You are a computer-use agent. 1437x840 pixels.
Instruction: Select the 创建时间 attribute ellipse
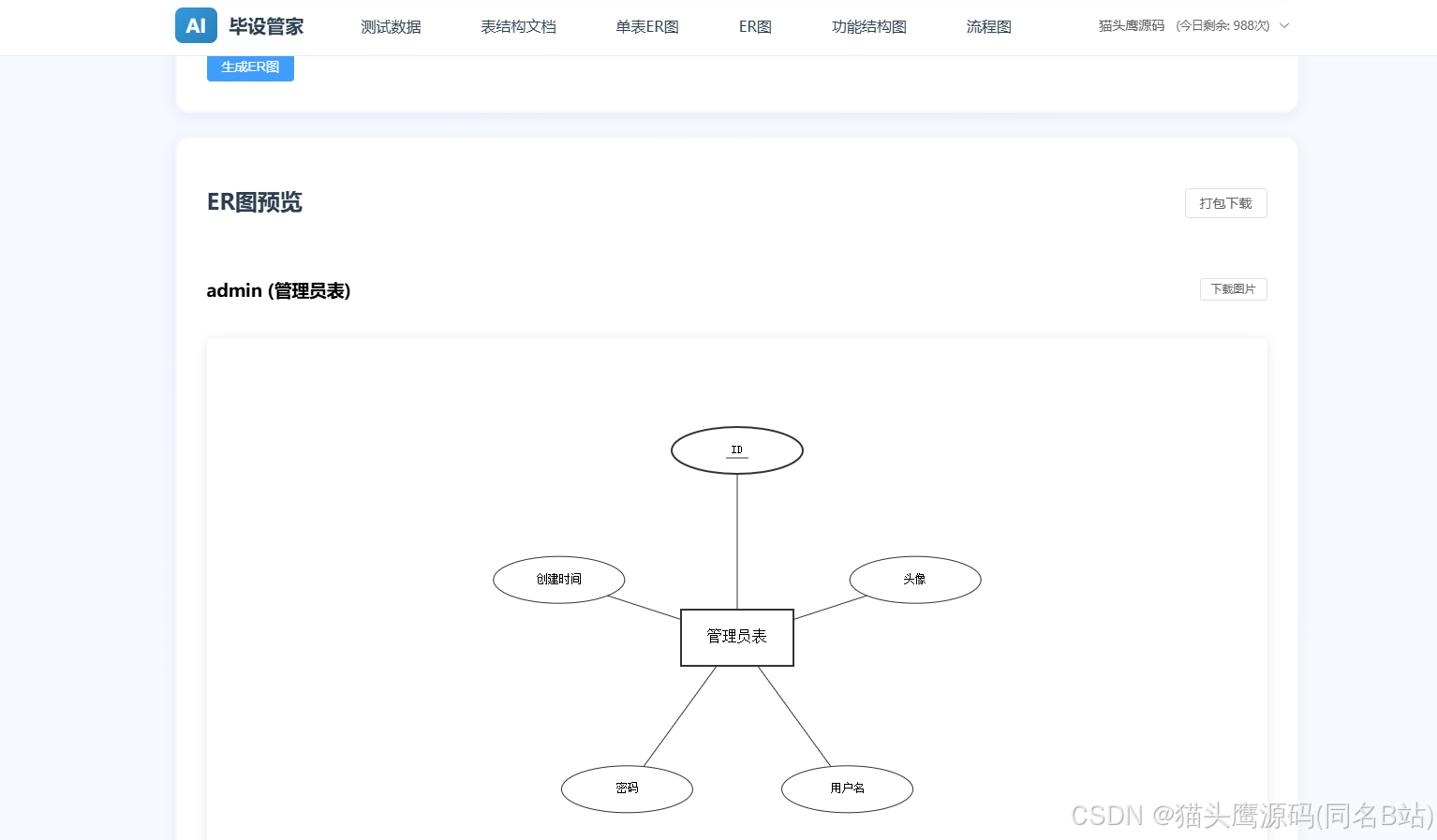[558, 579]
